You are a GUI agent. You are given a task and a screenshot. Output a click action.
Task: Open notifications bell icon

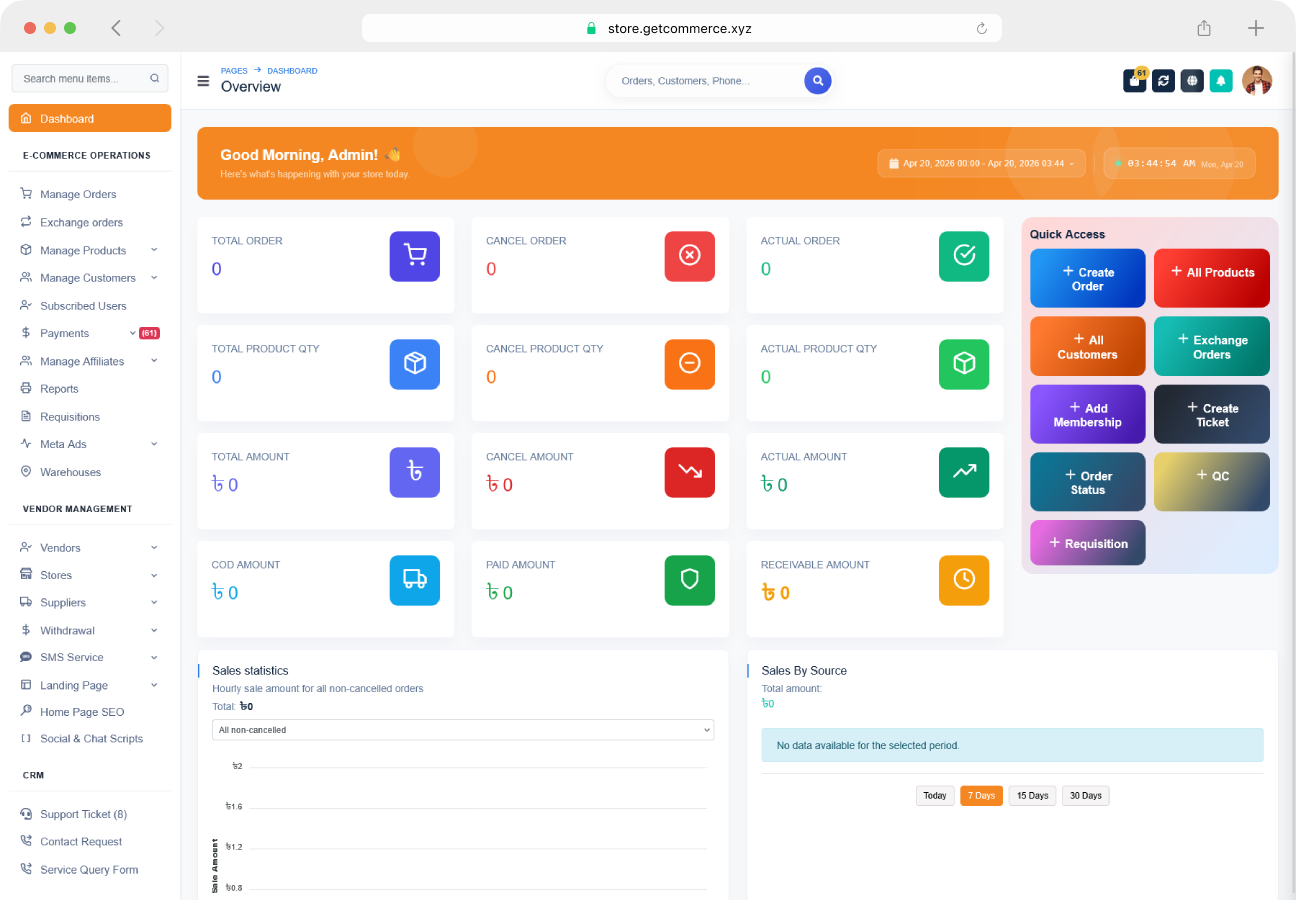tap(1221, 81)
